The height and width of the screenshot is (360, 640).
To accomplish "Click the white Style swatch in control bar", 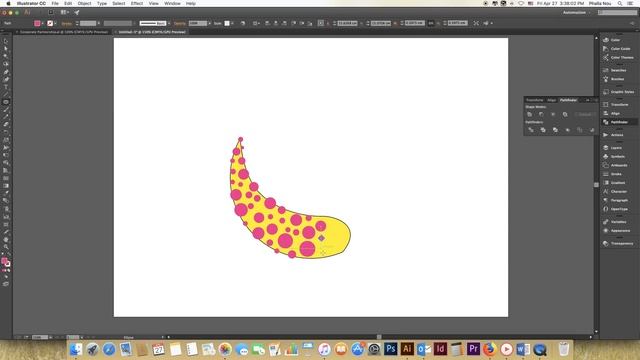I will (227, 23).
